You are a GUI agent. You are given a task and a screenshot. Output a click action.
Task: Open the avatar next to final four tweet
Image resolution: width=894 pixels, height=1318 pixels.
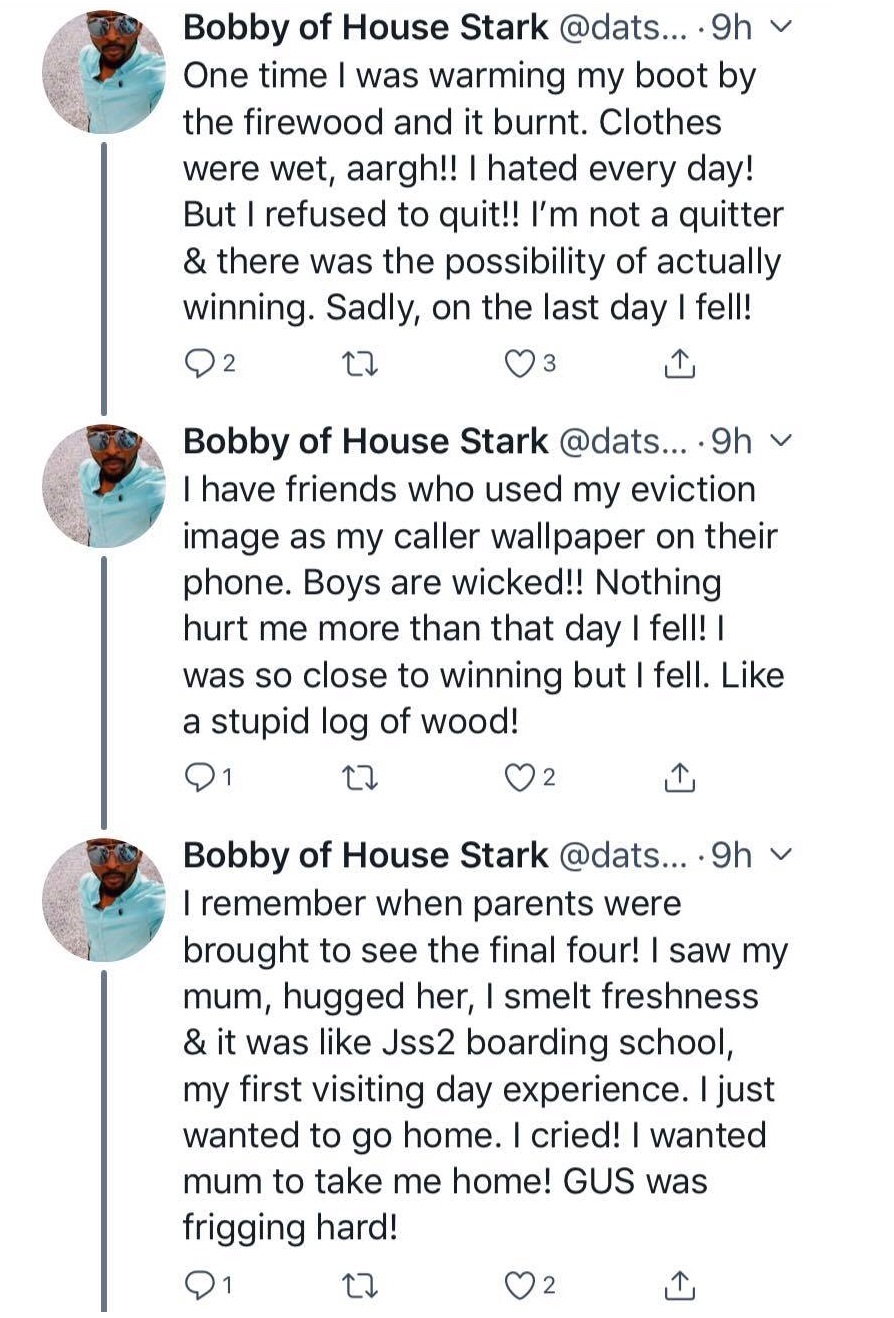point(103,899)
